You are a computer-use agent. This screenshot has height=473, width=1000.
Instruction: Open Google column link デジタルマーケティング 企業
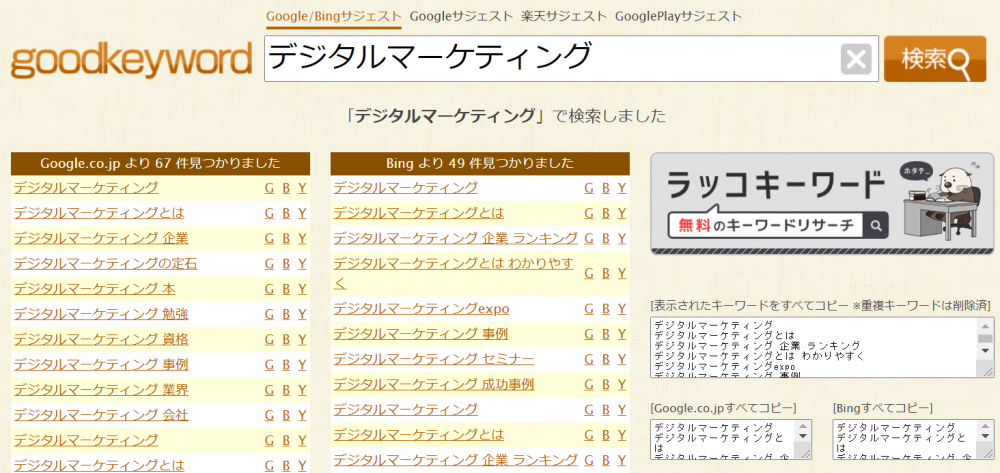101,238
